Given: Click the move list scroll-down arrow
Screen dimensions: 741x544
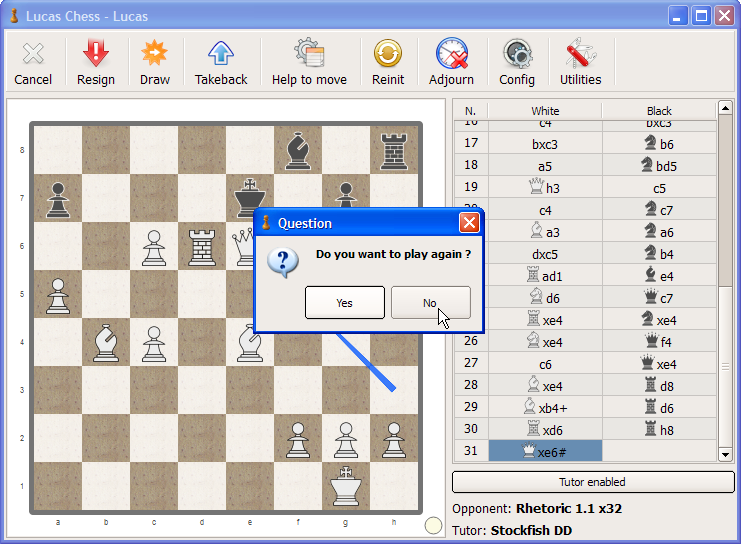Looking at the screenshot, I should pyautogui.click(x=725, y=455).
